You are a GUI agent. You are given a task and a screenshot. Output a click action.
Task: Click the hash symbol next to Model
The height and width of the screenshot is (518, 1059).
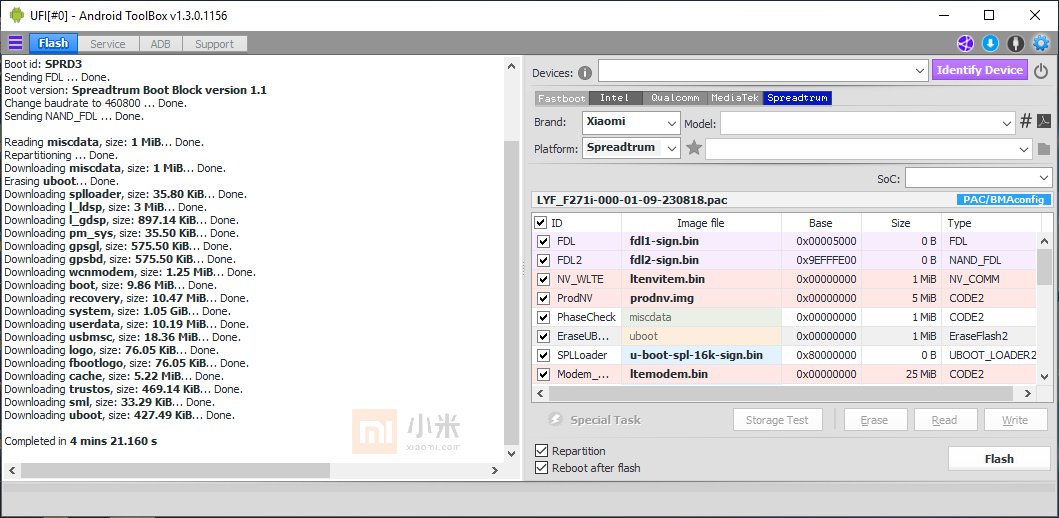click(x=1025, y=122)
